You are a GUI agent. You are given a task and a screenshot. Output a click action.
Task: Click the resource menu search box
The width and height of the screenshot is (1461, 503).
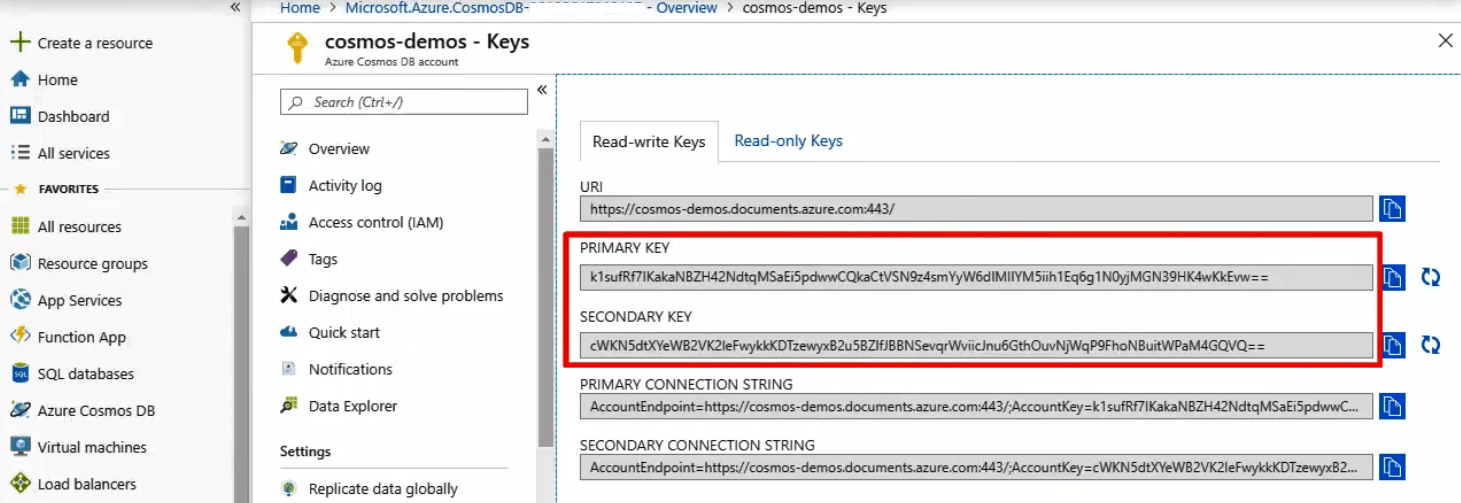click(x=404, y=102)
